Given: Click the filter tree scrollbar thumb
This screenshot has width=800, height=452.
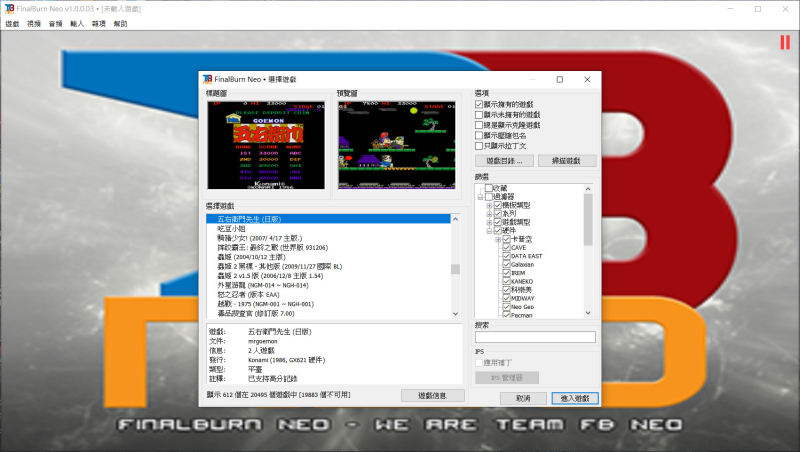Looking at the screenshot, I should click(588, 219).
